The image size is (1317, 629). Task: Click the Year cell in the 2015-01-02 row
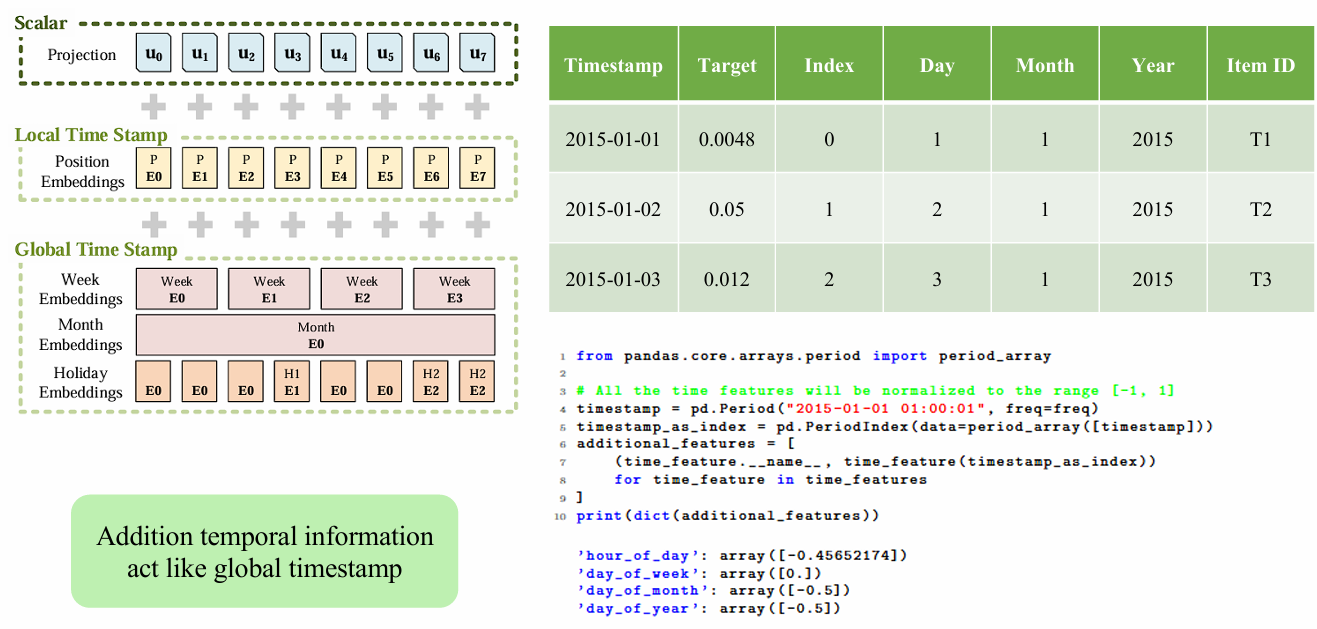[1153, 209]
